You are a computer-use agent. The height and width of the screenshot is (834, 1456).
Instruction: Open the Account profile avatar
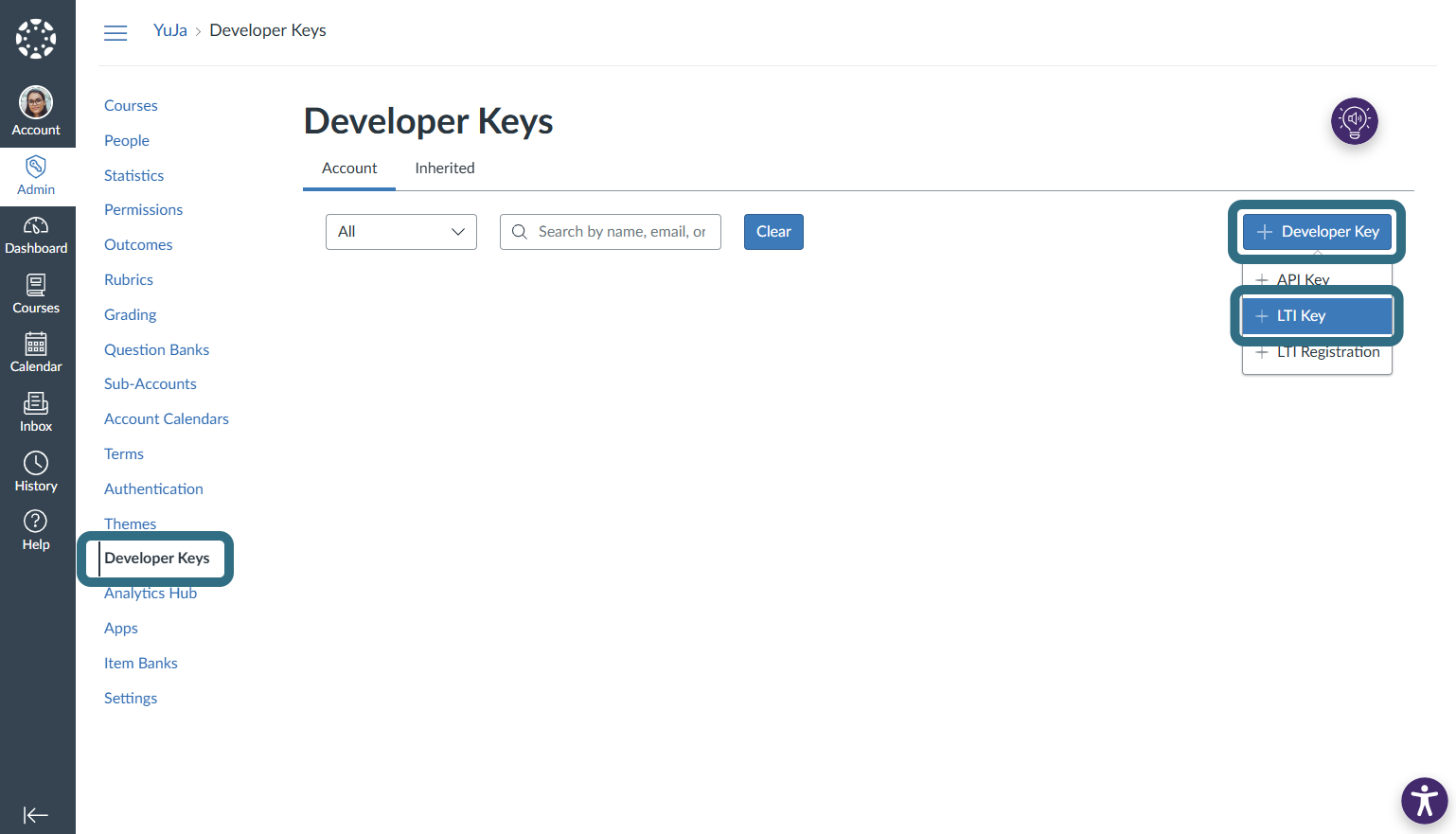point(36,102)
